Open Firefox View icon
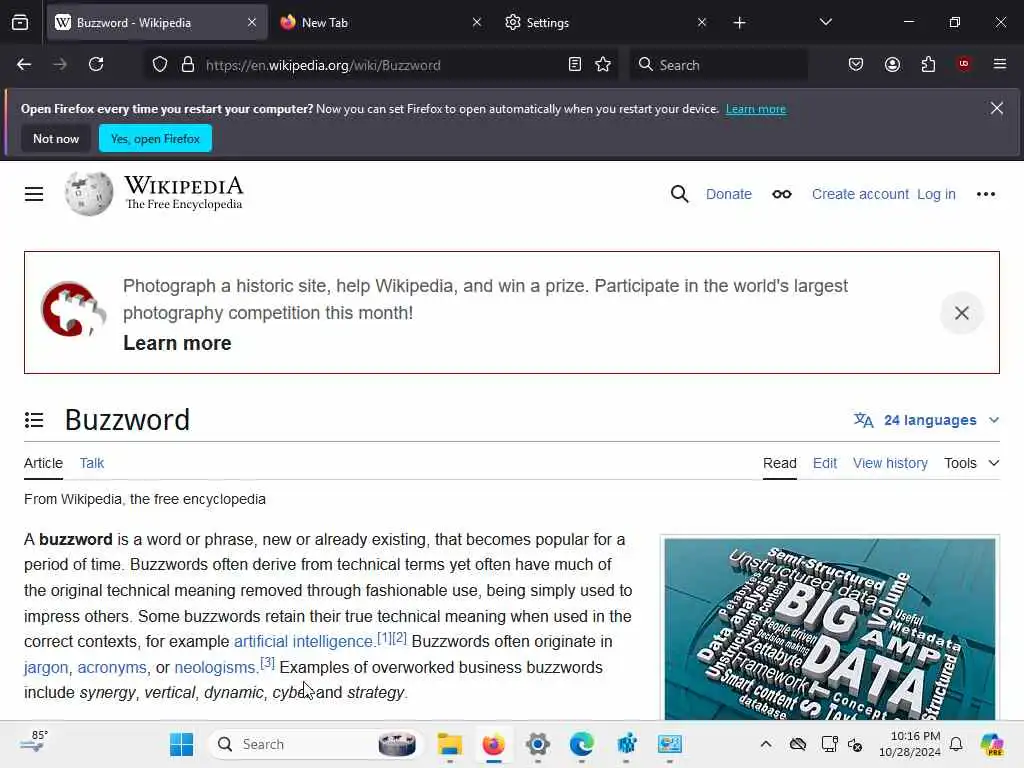Viewport: 1024px width, 768px height. coord(20,23)
